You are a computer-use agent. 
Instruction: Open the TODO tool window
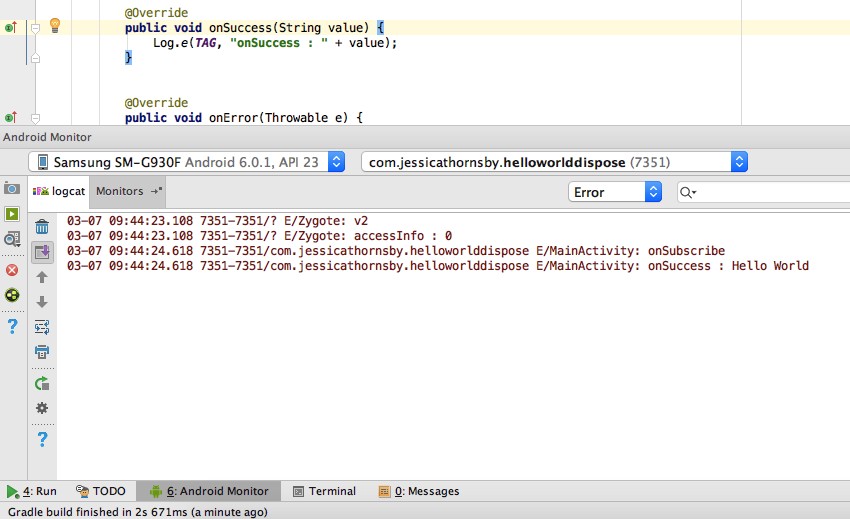pos(101,491)
